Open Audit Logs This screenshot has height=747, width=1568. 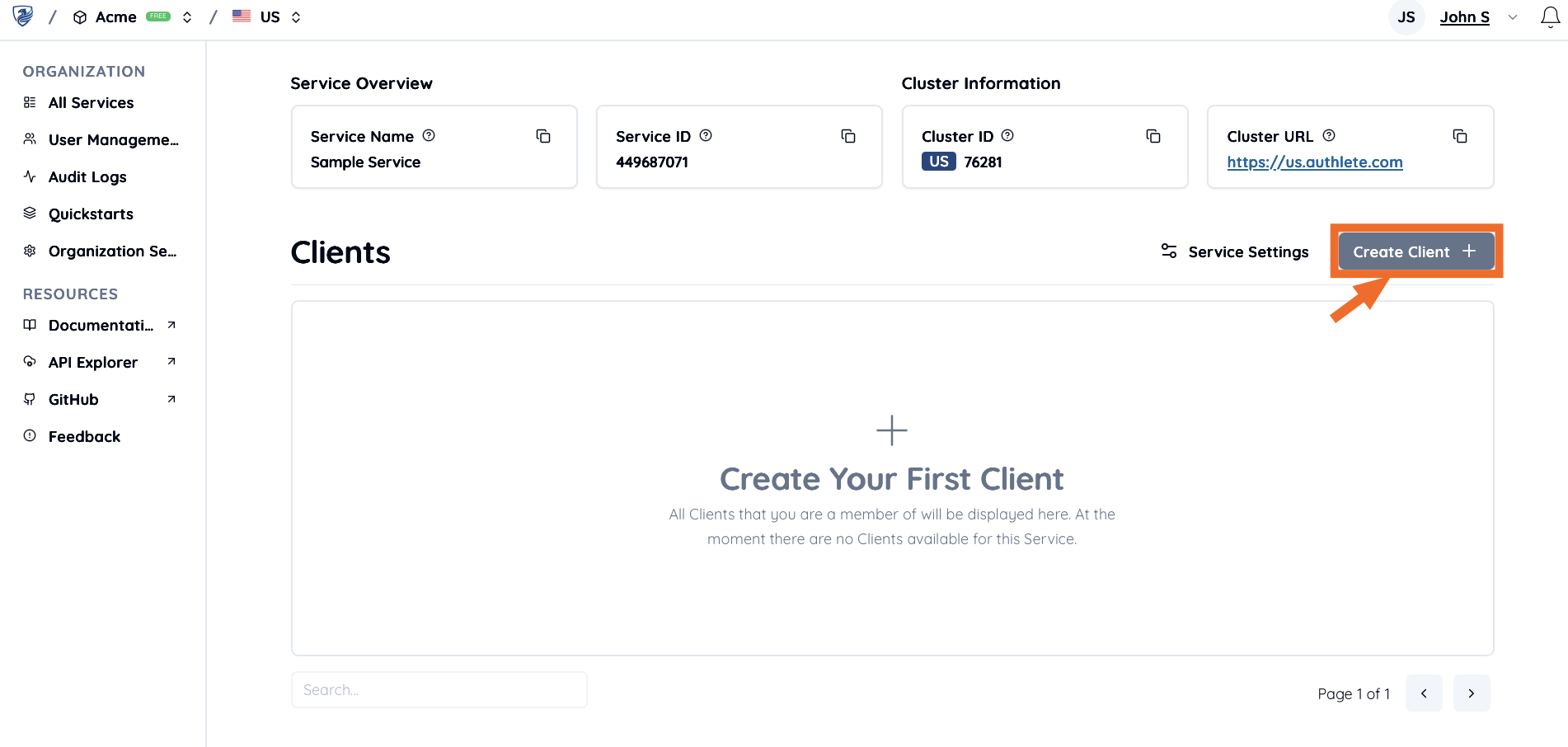point(87,177)
